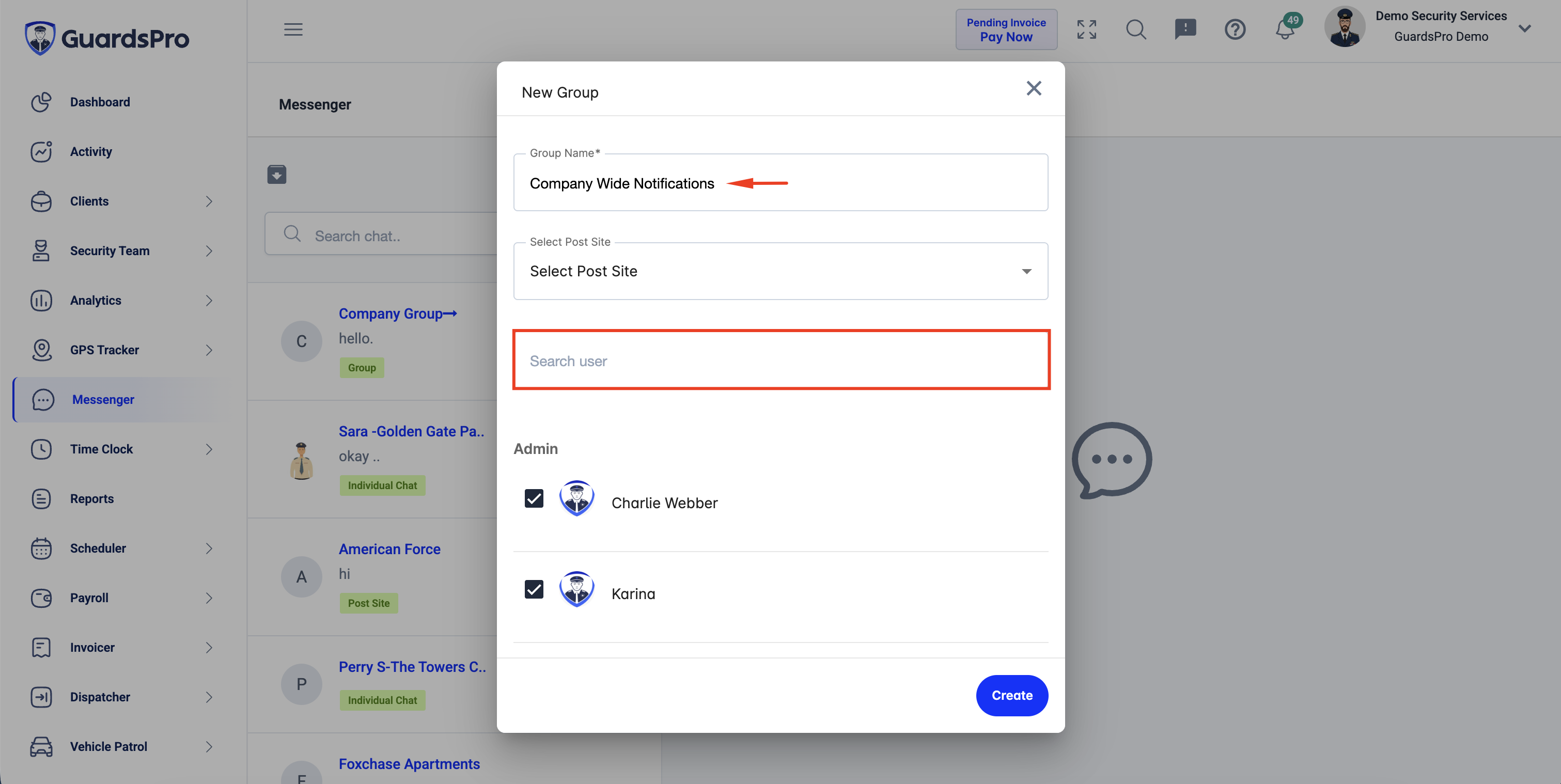The height and width of the screenshot is (784, 1561).
Task: Open Reports from the sidebar
Action: pos(91,498)
